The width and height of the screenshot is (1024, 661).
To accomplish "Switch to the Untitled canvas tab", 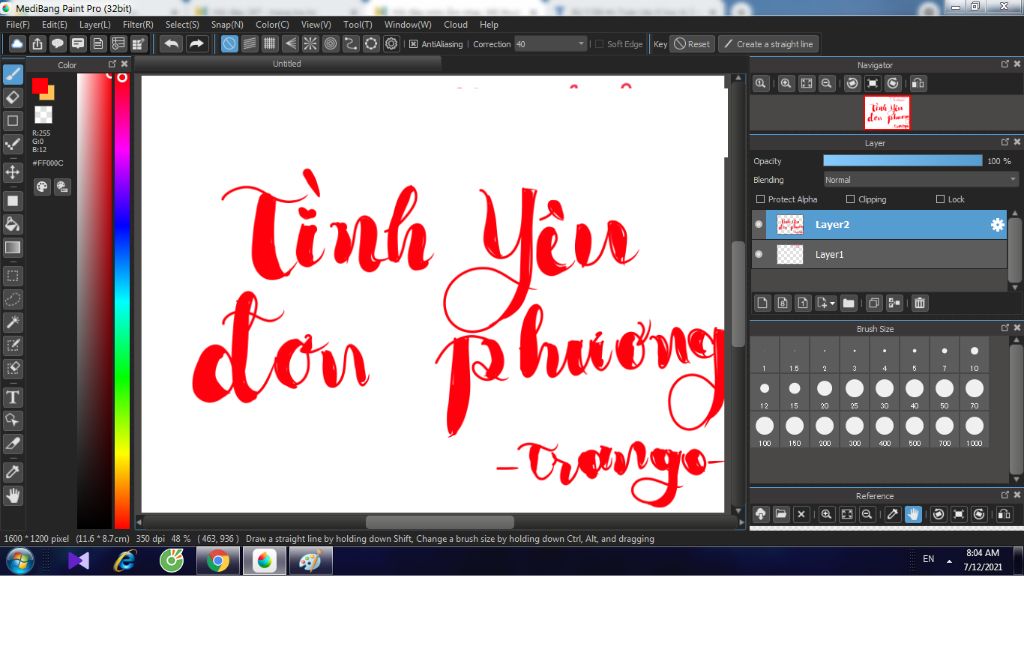I will [x=287, y=63].
